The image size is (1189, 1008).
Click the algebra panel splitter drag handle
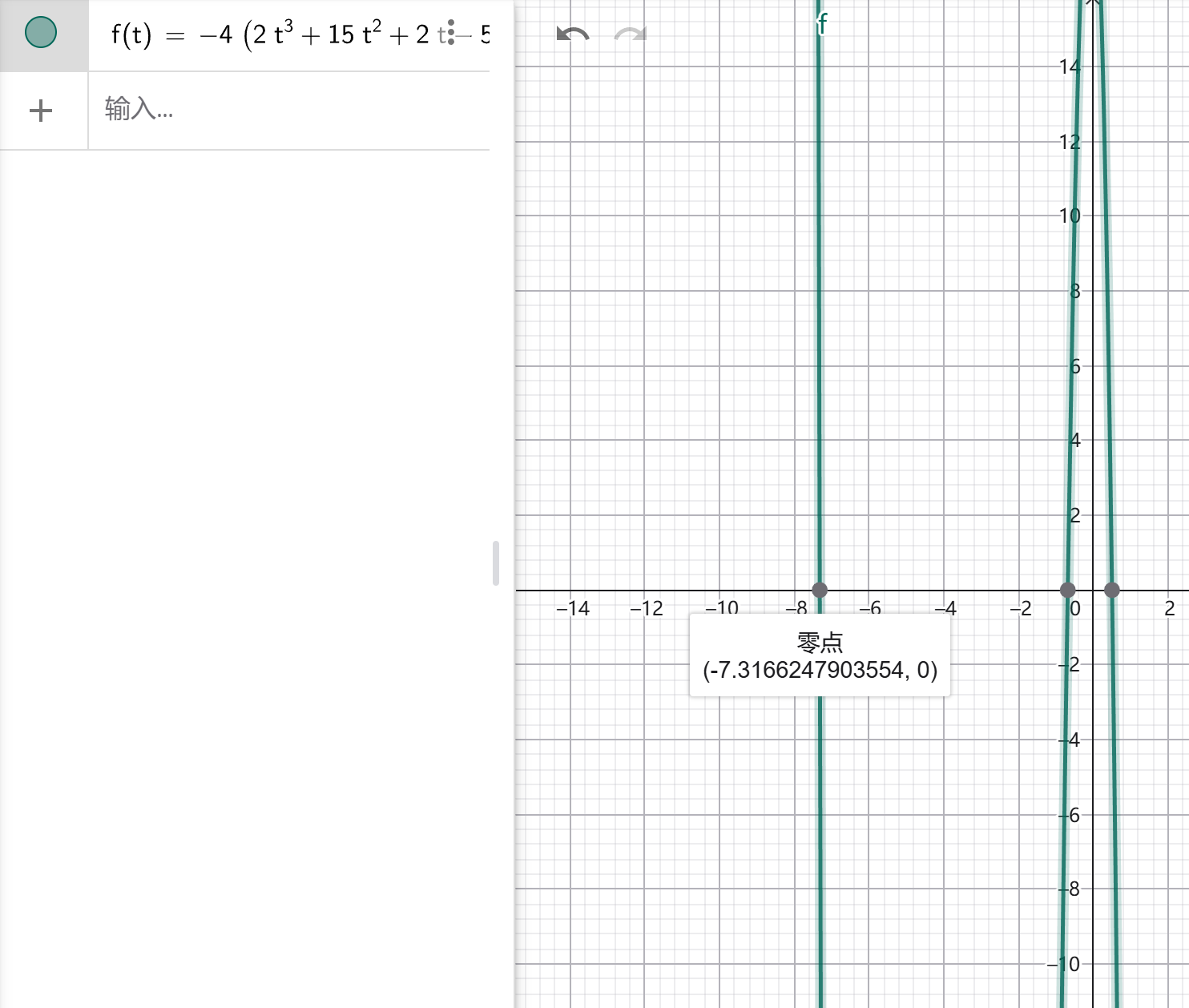tap(496, 563)
